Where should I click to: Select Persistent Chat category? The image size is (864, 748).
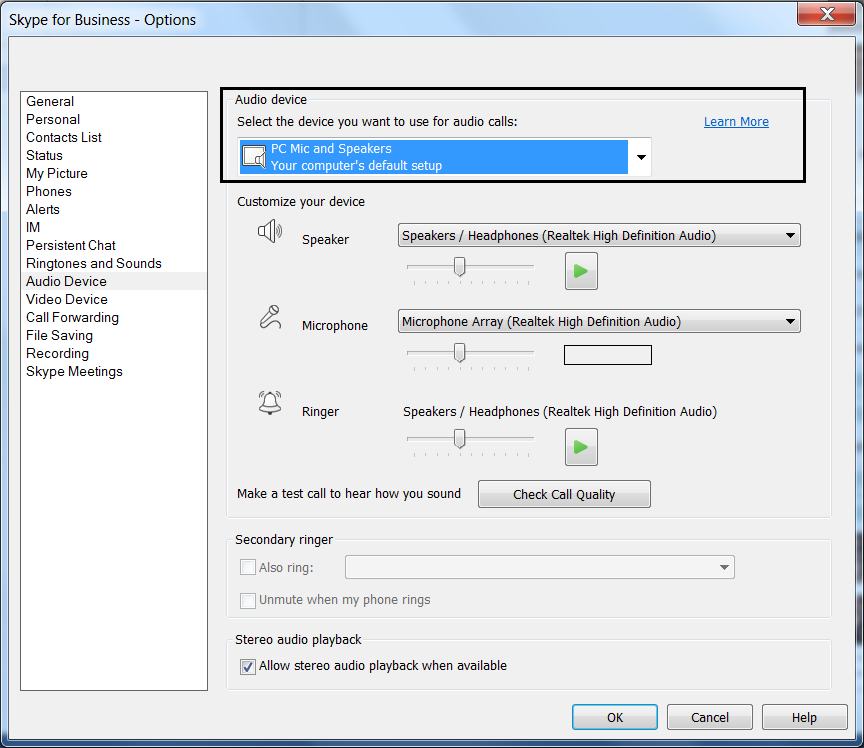point(71,245)
